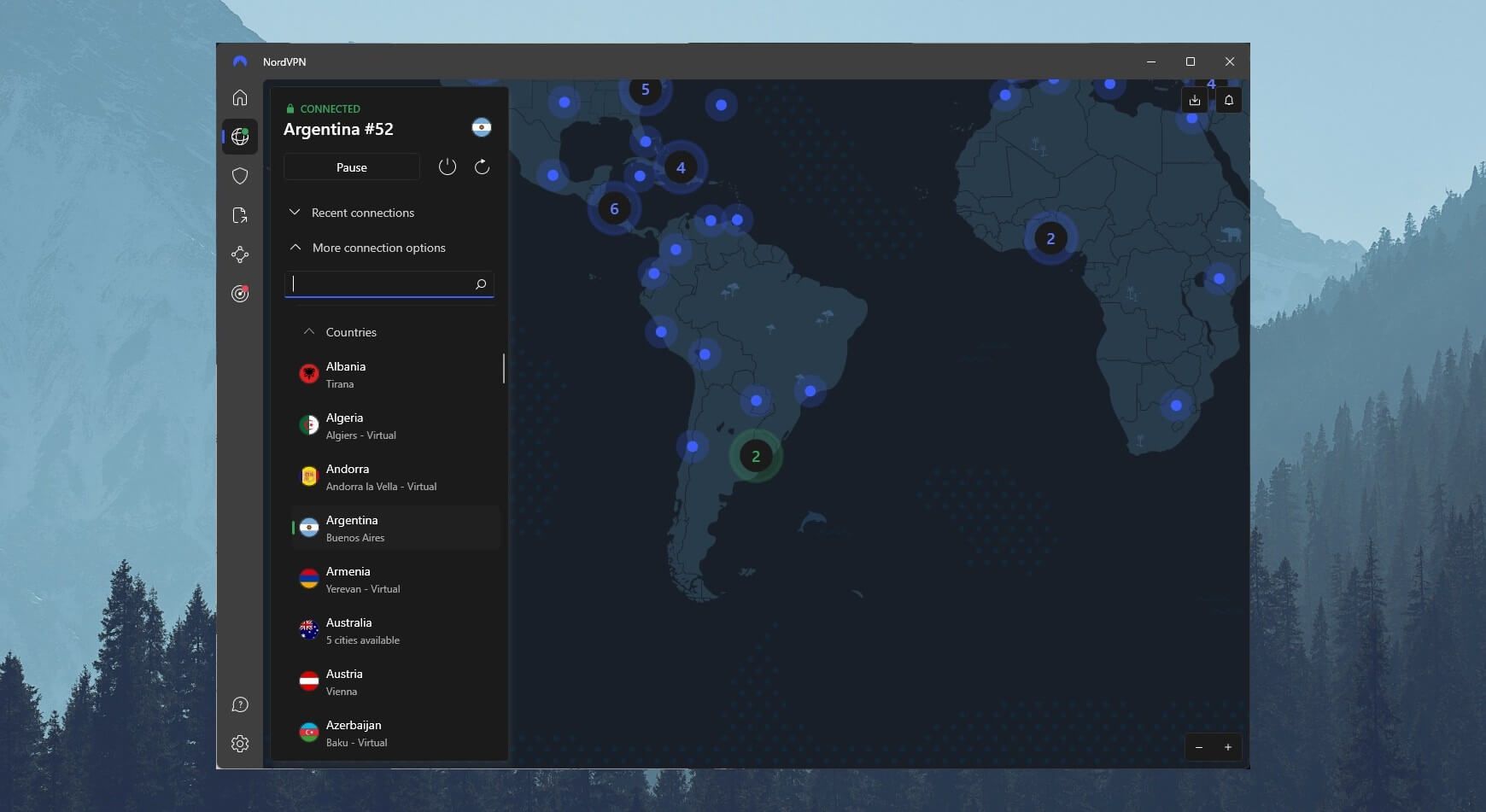Click the Argentina #52 server name
This screenshot has width=1486, height=812.
click(x=338, y=129)
